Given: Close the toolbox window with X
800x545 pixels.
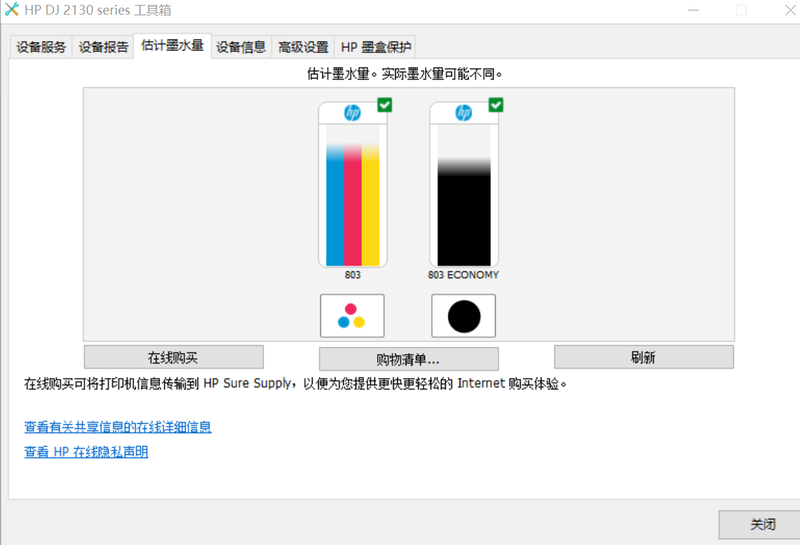Looking at the screenshot, I should tap(790, 10).
